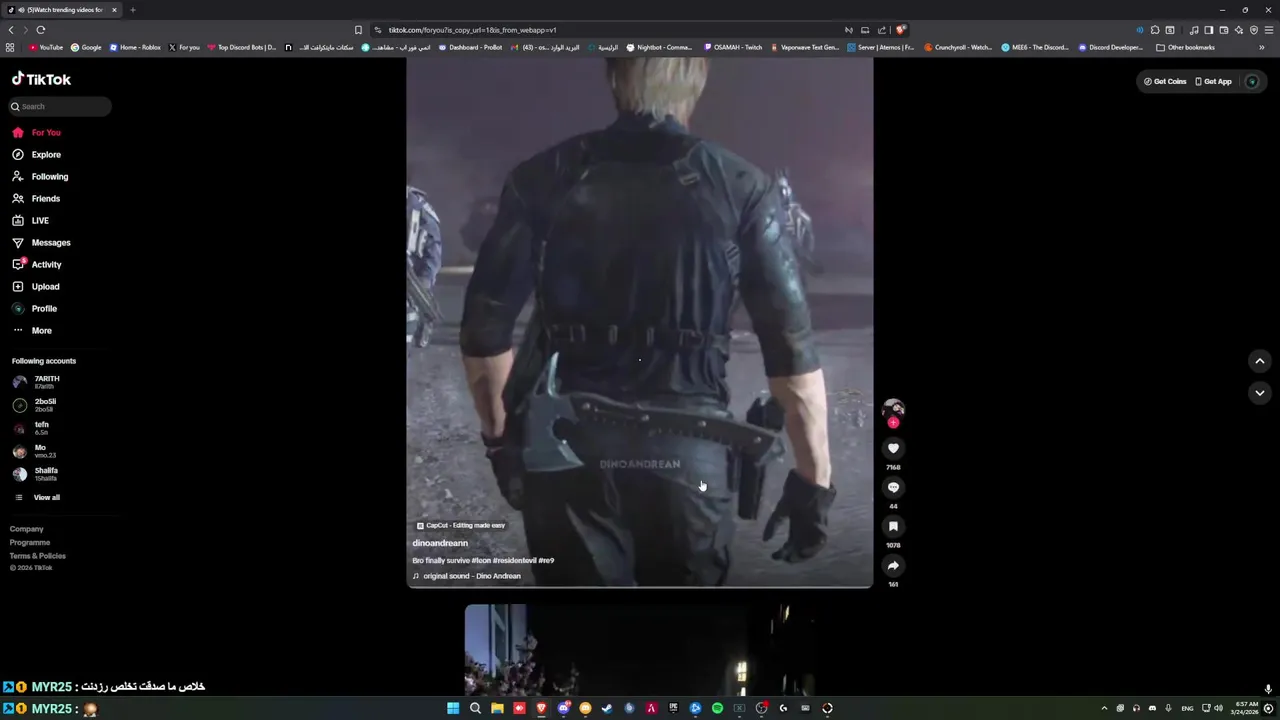The image size is (1280, 720).
Task: Open the dinoandreann username link
Action: pyautogui.click(x=440, y=543)
